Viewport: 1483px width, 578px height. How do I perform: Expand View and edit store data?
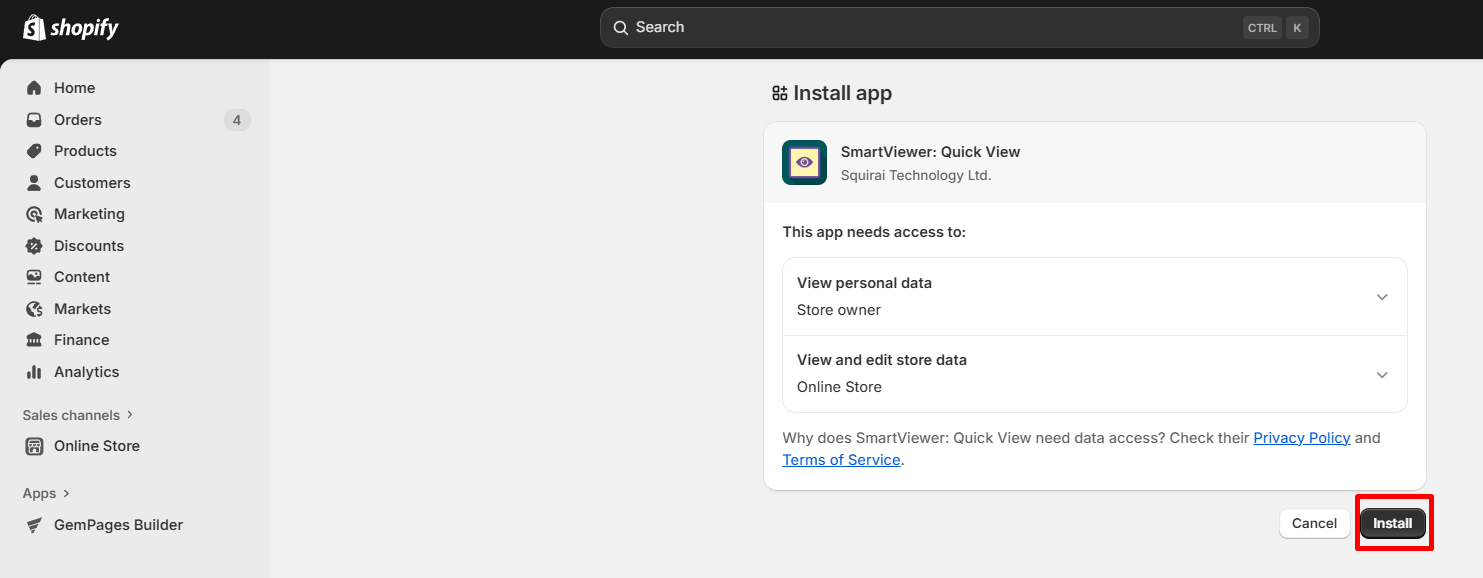pos(1381,374)
